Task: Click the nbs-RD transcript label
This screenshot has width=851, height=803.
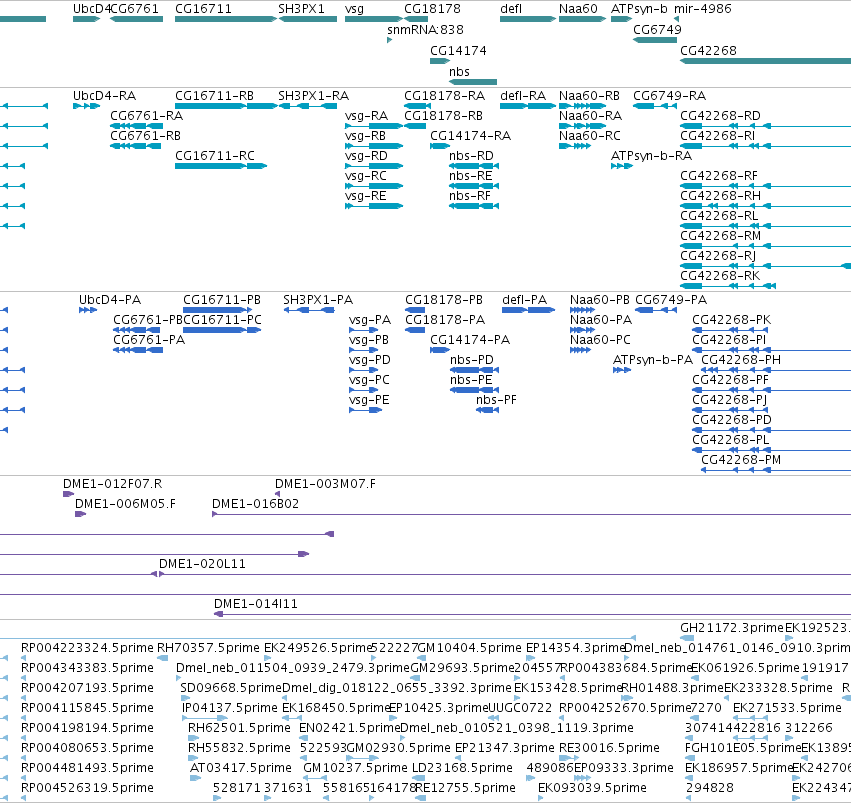Action: pos(471,156)
